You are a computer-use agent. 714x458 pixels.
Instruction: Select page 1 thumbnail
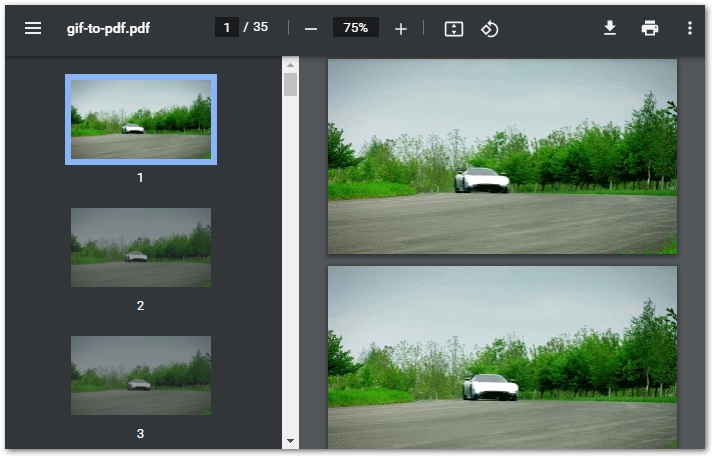coord(140,119)
